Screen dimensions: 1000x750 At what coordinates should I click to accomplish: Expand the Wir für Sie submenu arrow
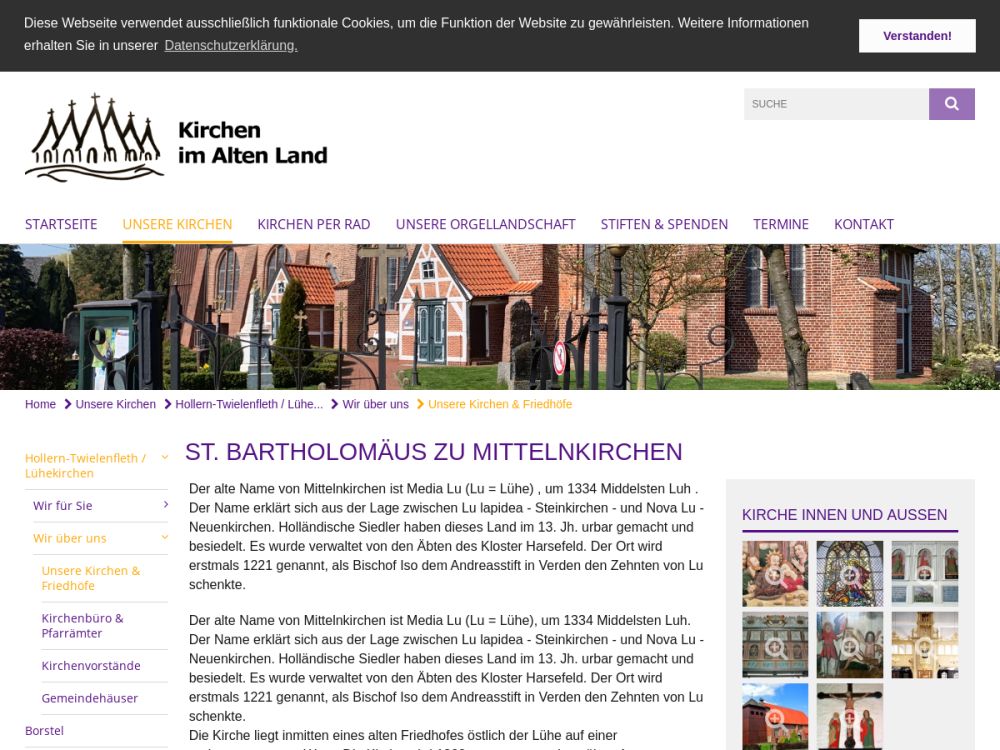tap(165, 505)
